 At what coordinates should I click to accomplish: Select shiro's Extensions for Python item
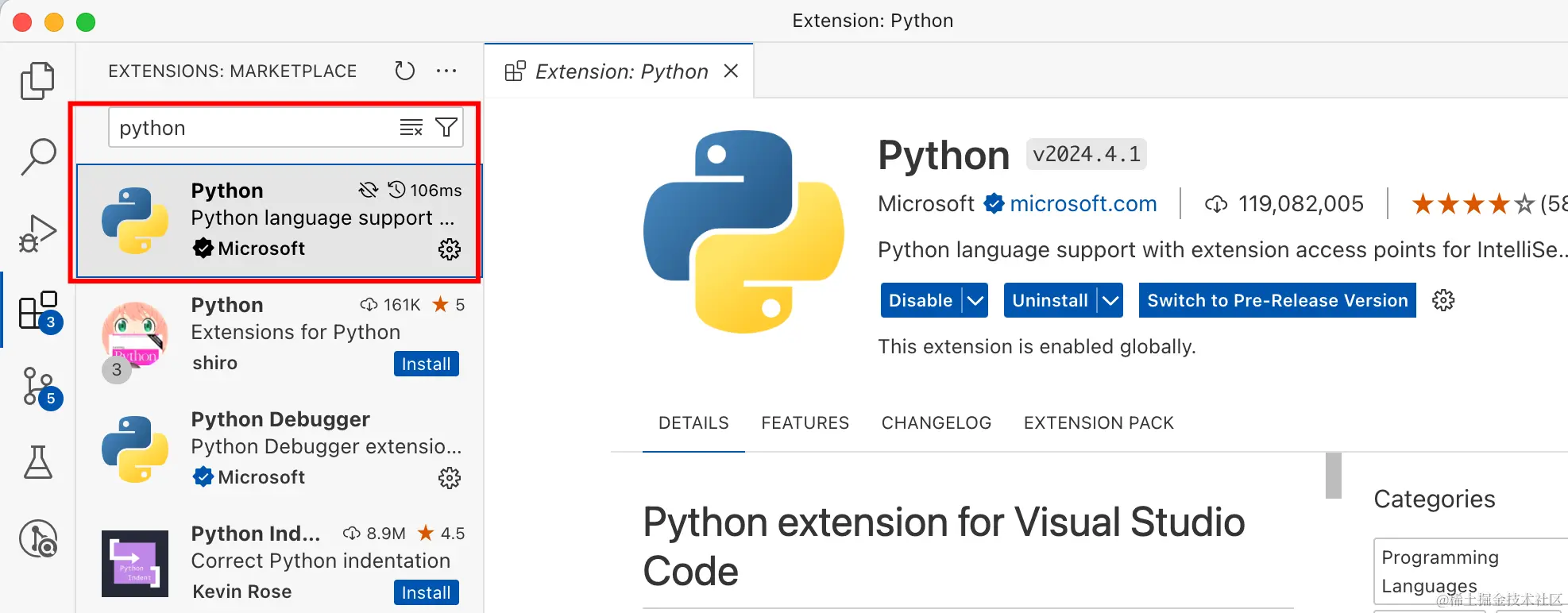click(x=280, y=335)
